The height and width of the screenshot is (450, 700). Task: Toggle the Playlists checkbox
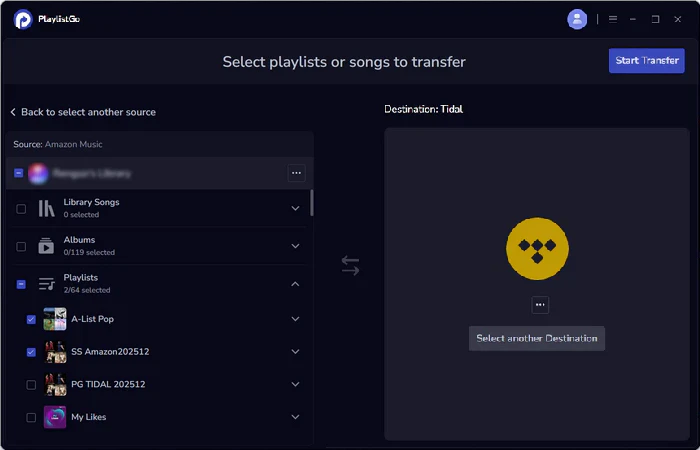coord(21,284)
